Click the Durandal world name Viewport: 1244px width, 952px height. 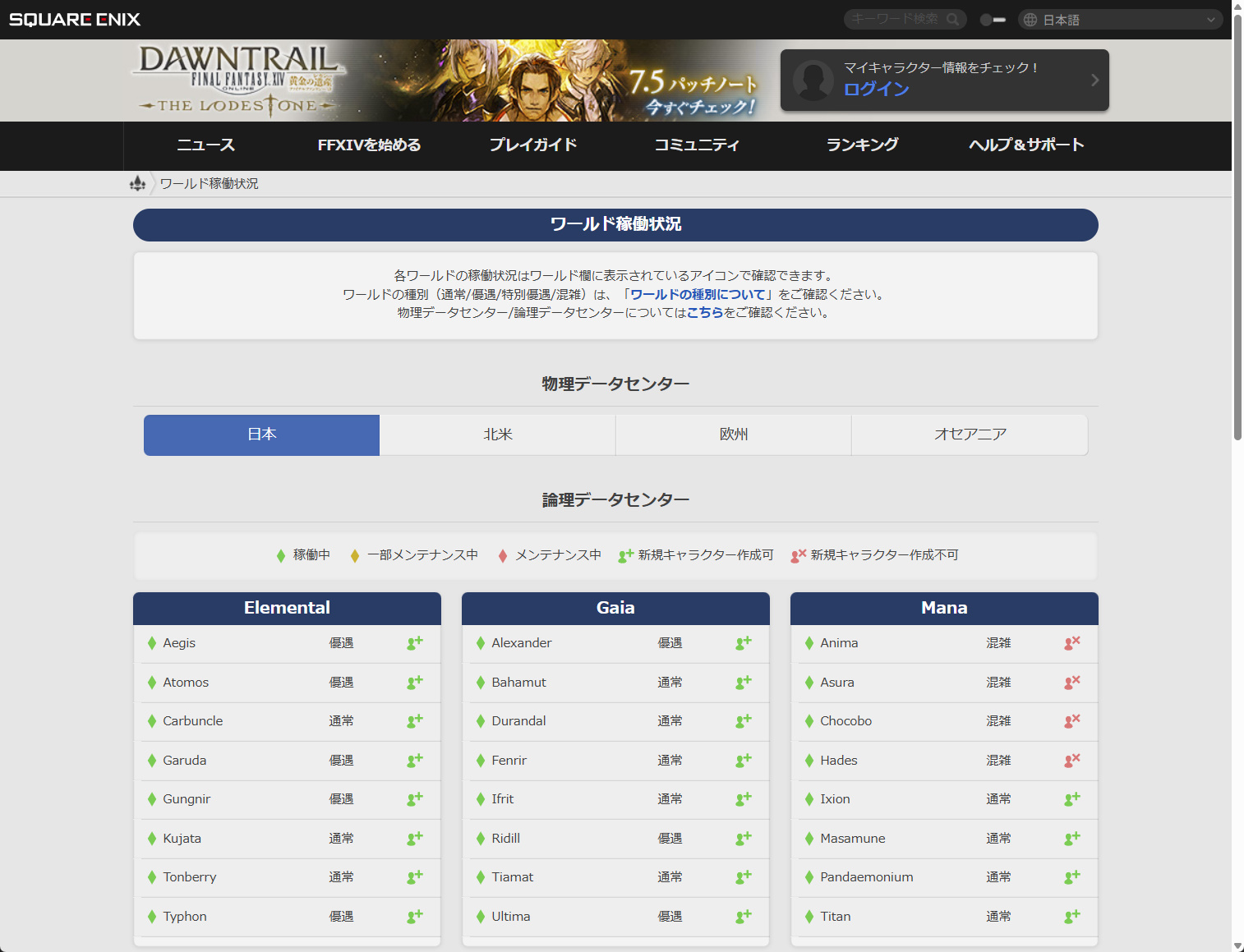518,721
